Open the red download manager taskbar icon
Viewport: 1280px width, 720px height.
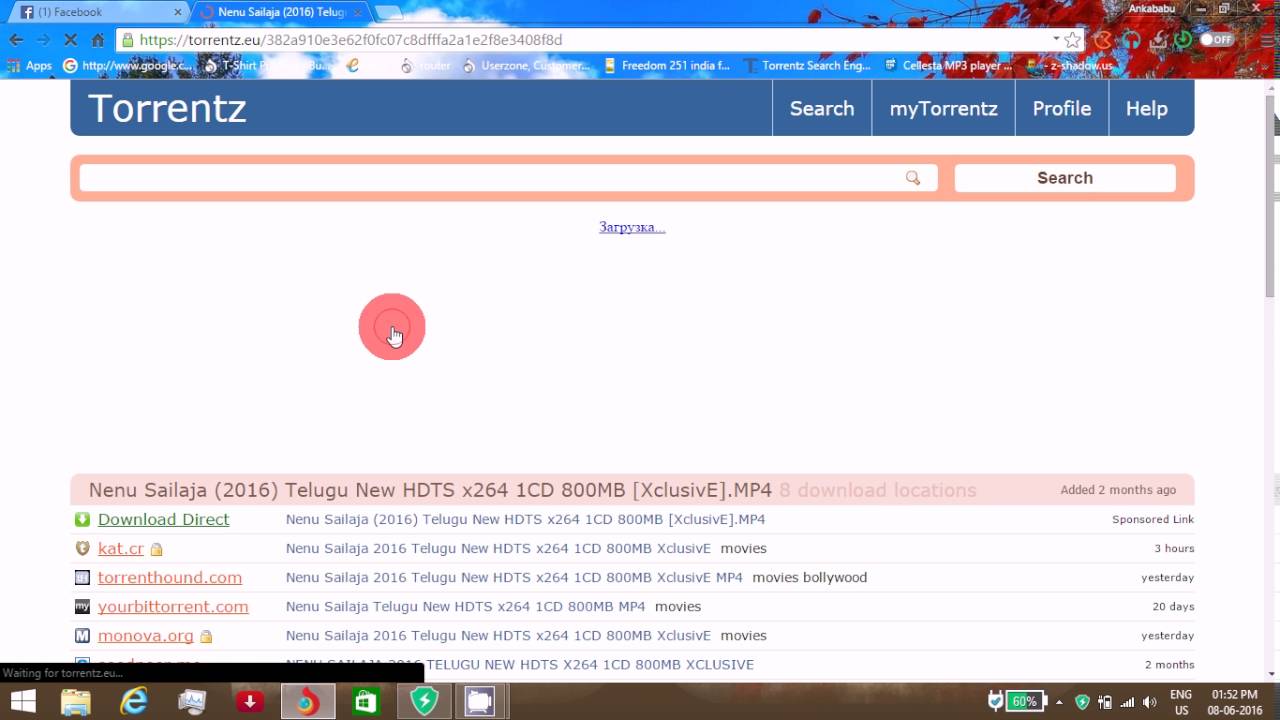pos(250,701)
